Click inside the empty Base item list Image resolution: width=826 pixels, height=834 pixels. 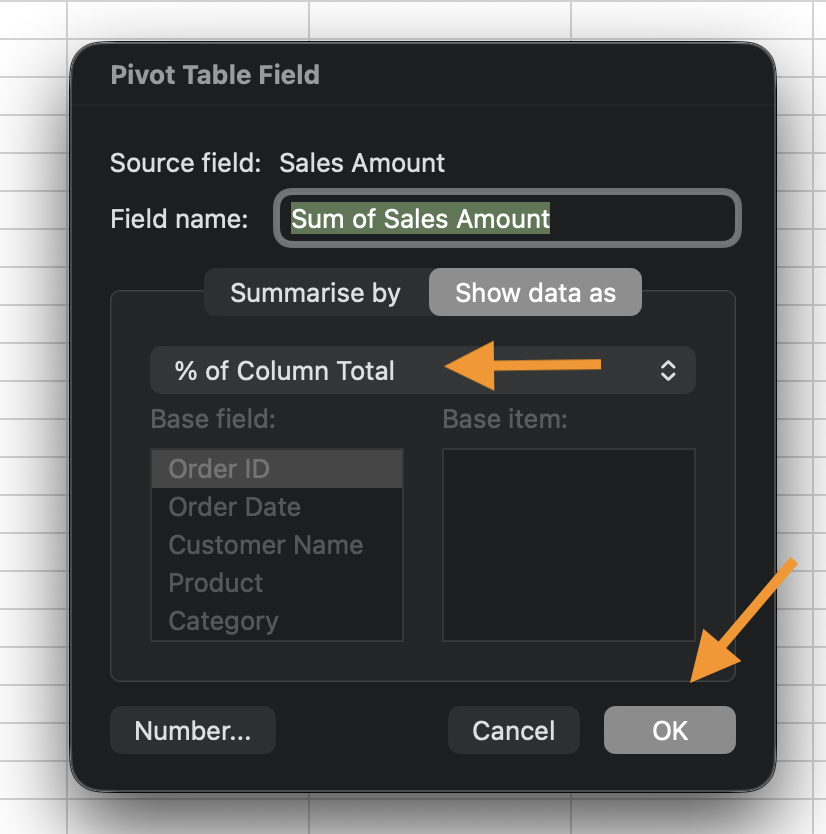568,544
